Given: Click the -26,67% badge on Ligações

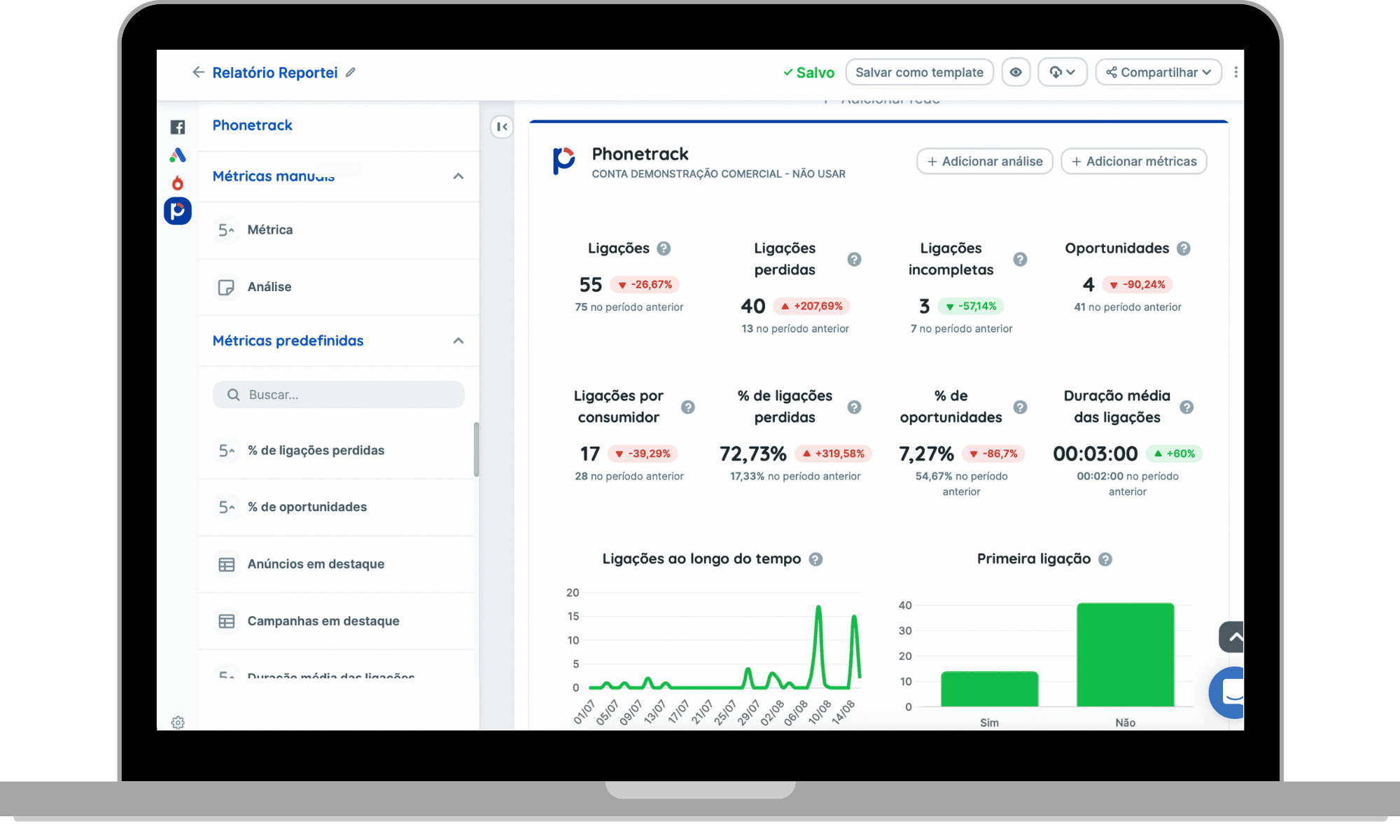Looking at the screenshot, I should click(x=645, y=284).
